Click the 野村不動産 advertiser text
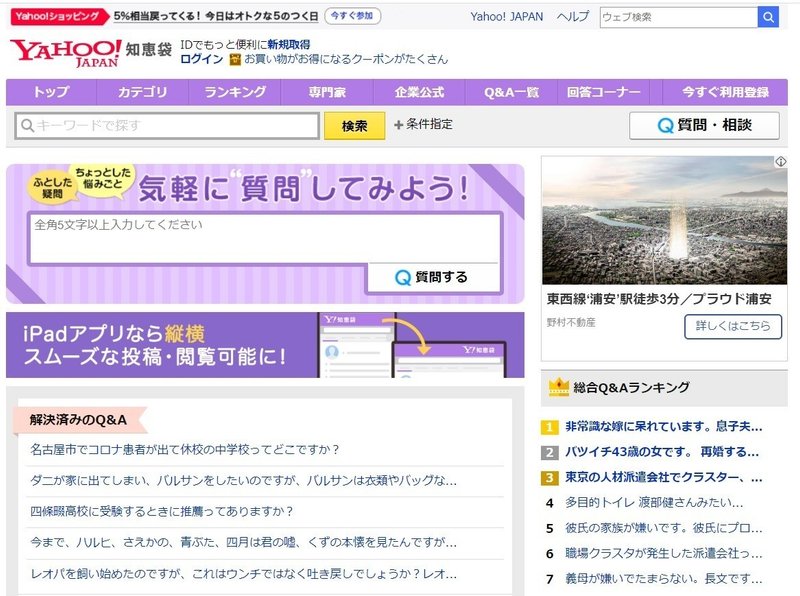This screenshot has width=800, height=596. (x=571, y=323)
